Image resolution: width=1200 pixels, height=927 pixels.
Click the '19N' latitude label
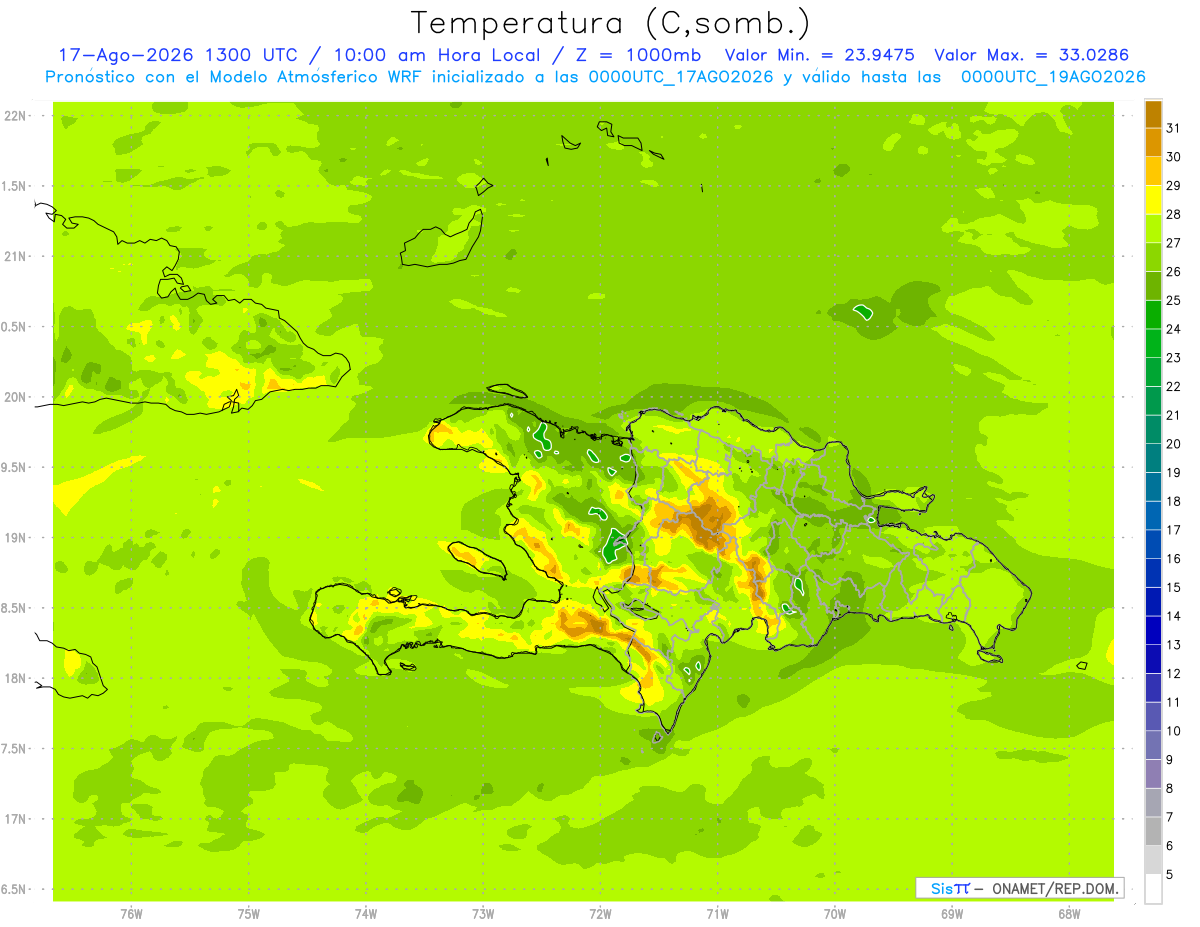(17, 538)
